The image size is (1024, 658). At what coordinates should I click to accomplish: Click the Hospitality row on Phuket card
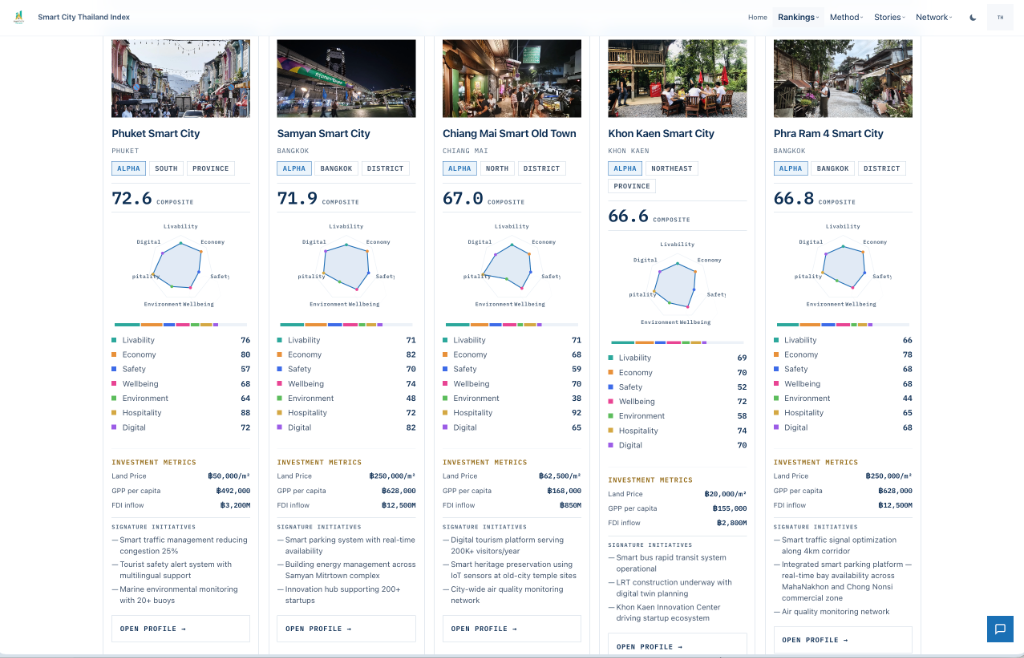180,413
